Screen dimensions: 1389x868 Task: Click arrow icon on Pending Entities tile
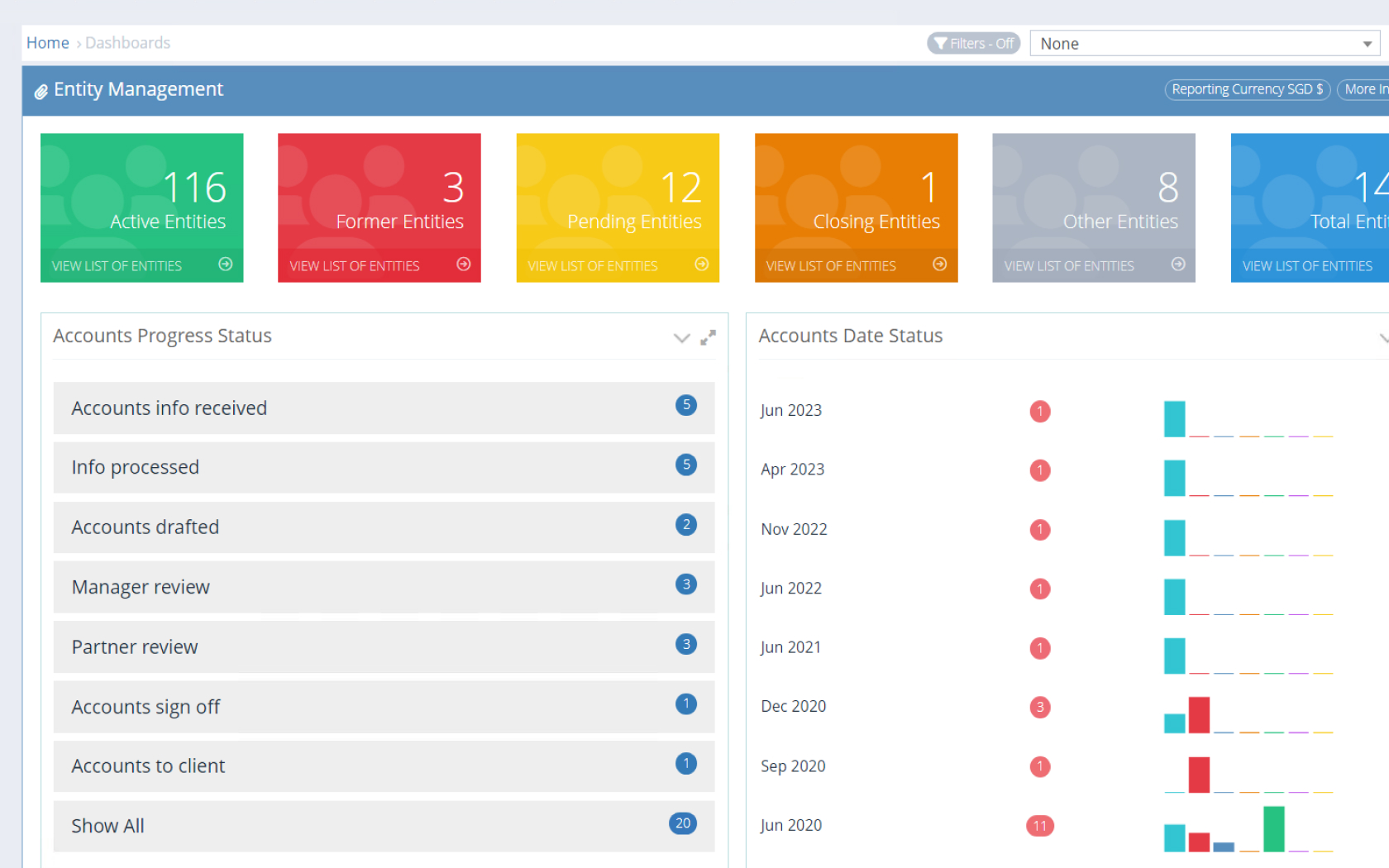tap(701, 265)
